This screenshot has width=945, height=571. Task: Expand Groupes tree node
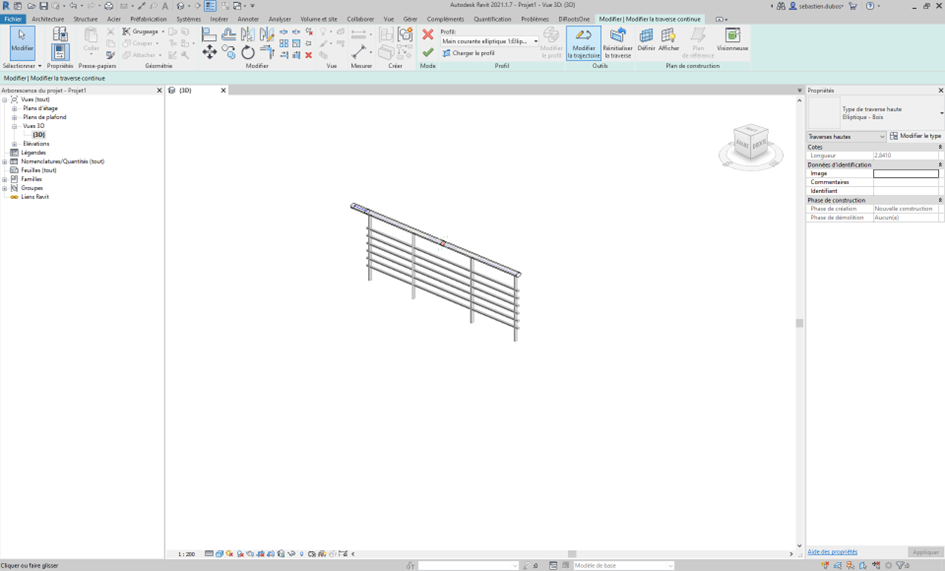coord(5,188)
